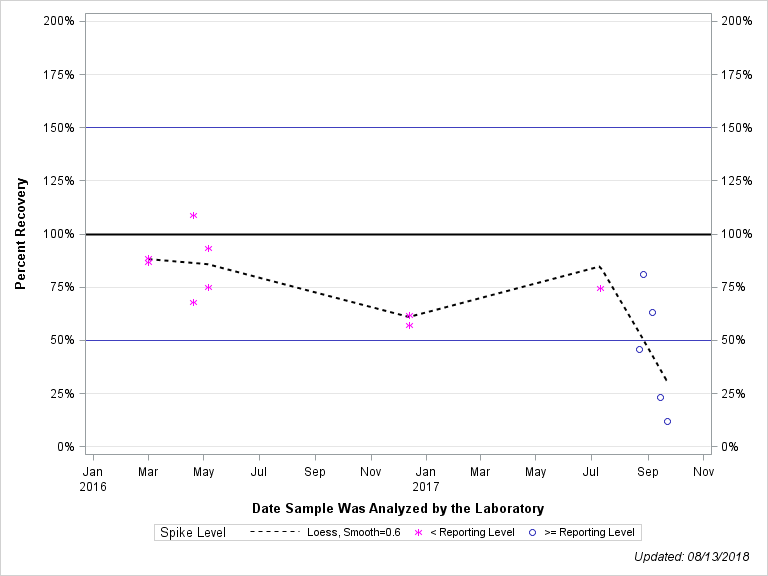Click the right axis 0% label
The image size is (768, 576).
[x=730, y=447]
